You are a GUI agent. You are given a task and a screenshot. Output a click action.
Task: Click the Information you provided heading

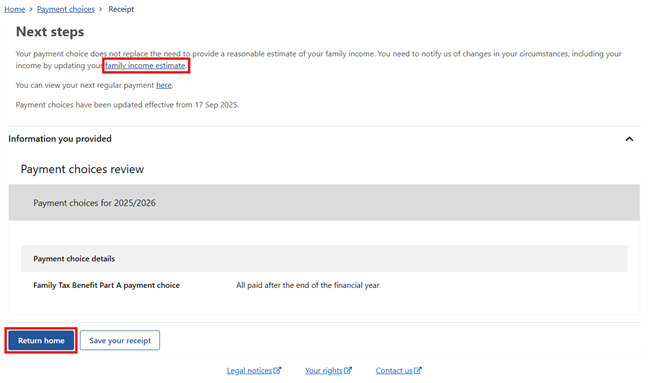60,139
